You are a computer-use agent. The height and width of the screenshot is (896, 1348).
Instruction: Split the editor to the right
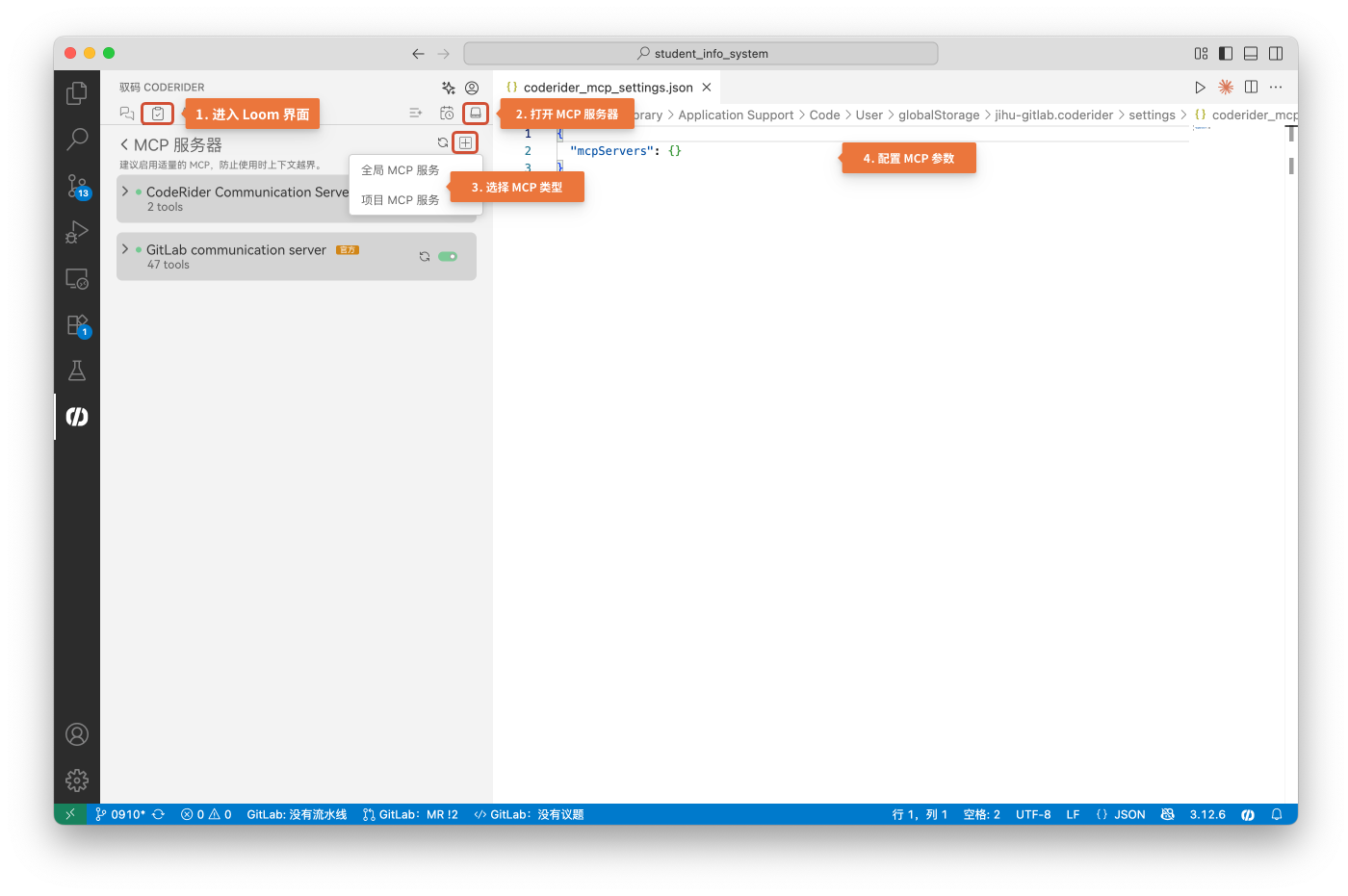1251,87
